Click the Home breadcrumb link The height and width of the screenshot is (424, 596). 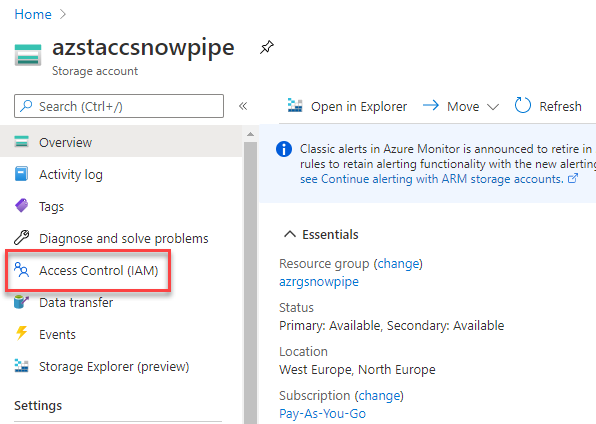(x=33, y=14)
